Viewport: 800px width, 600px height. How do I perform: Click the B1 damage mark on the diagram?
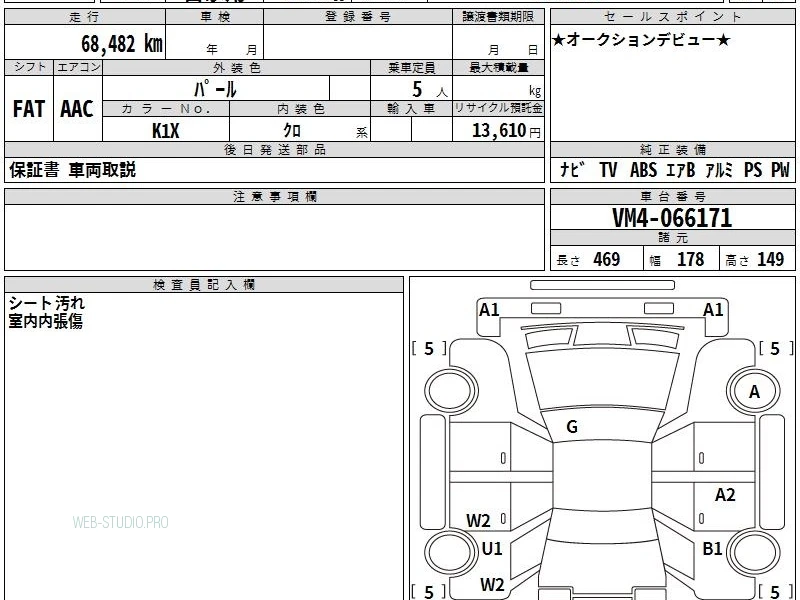(712, 548)
